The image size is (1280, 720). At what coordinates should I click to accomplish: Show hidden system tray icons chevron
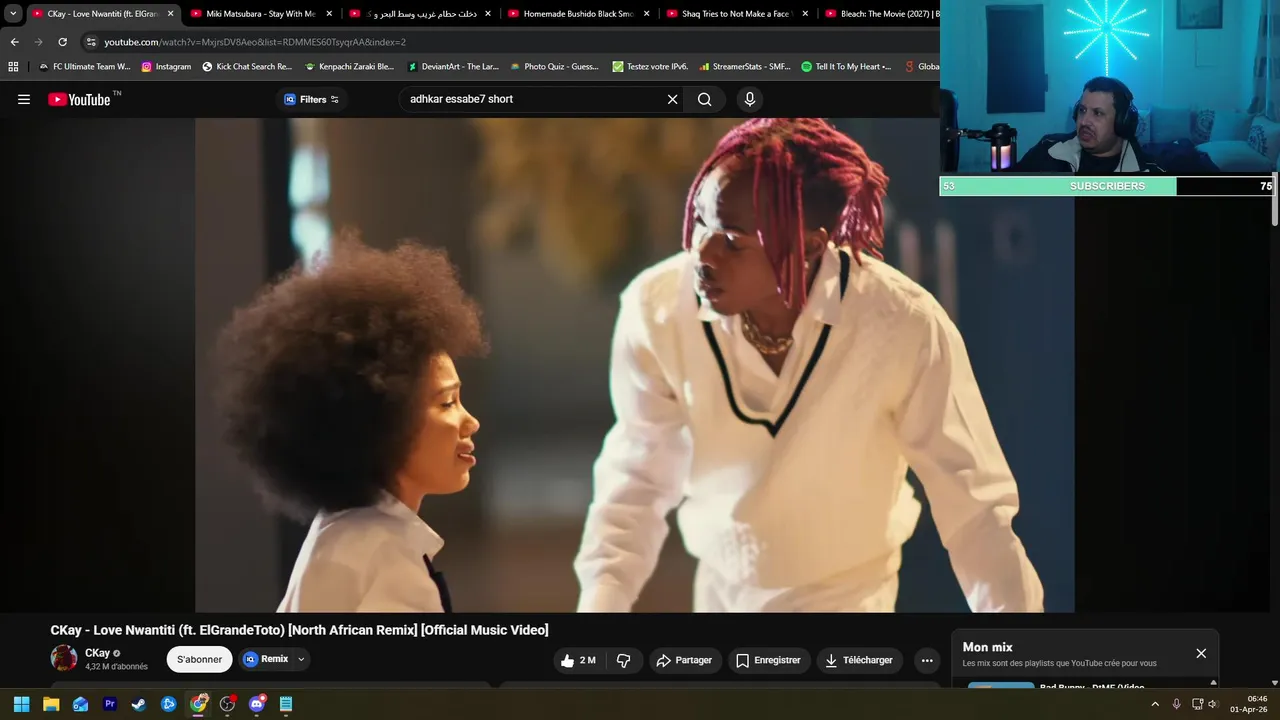1155,704
